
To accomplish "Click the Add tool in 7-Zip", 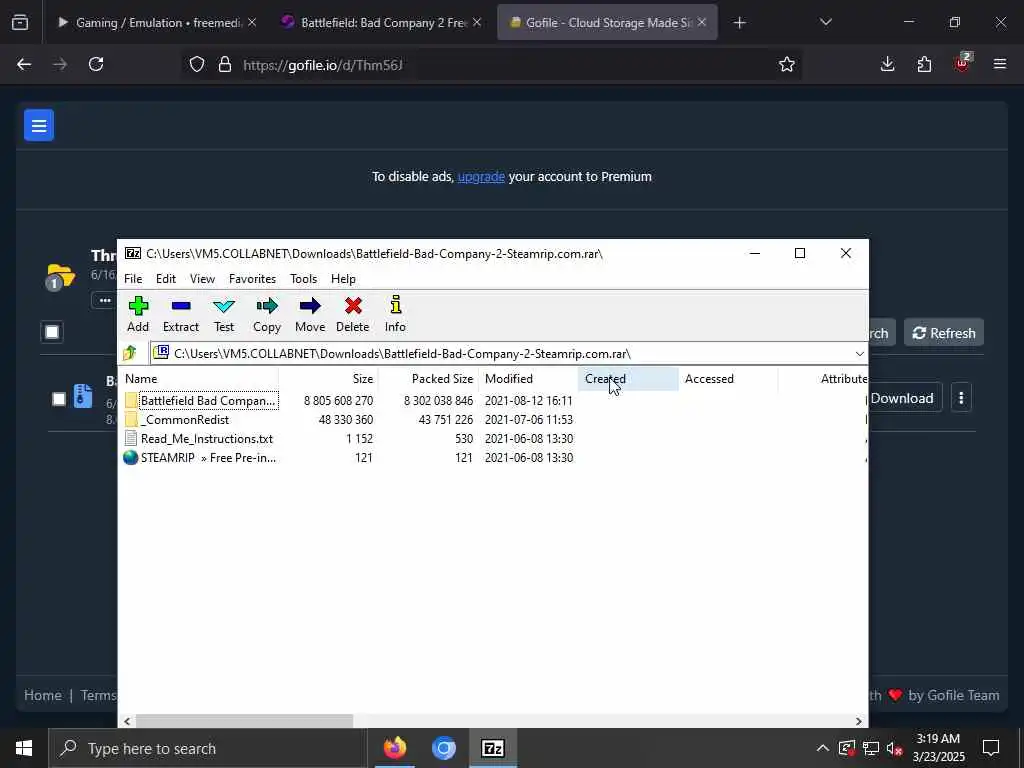I will click(138, 314).
